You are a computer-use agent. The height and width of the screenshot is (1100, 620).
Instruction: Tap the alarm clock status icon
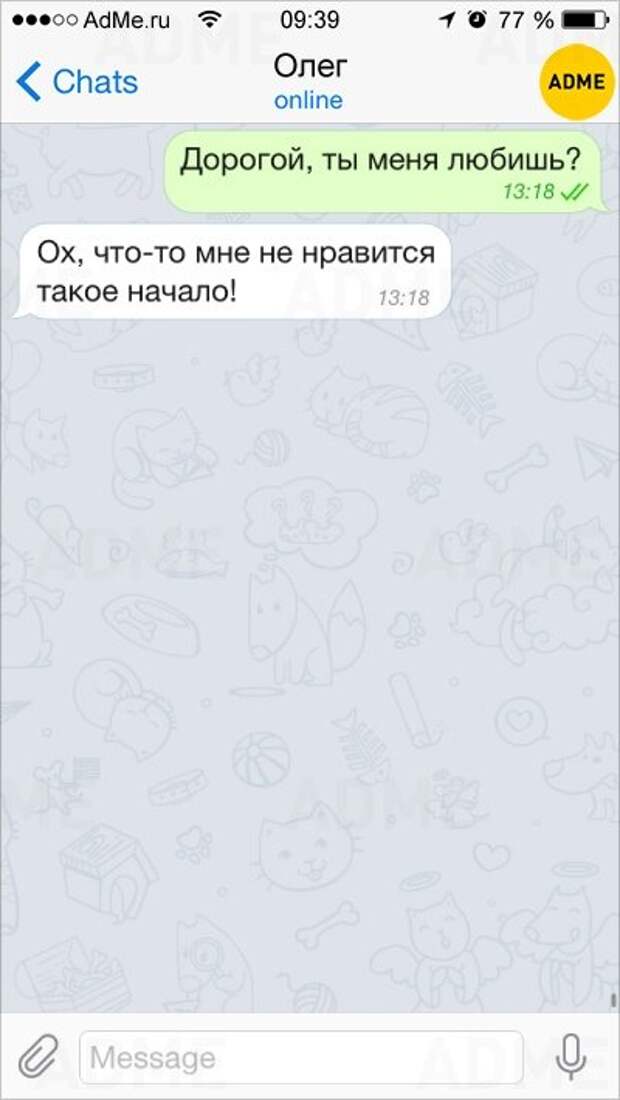click(x=478, y=20)
